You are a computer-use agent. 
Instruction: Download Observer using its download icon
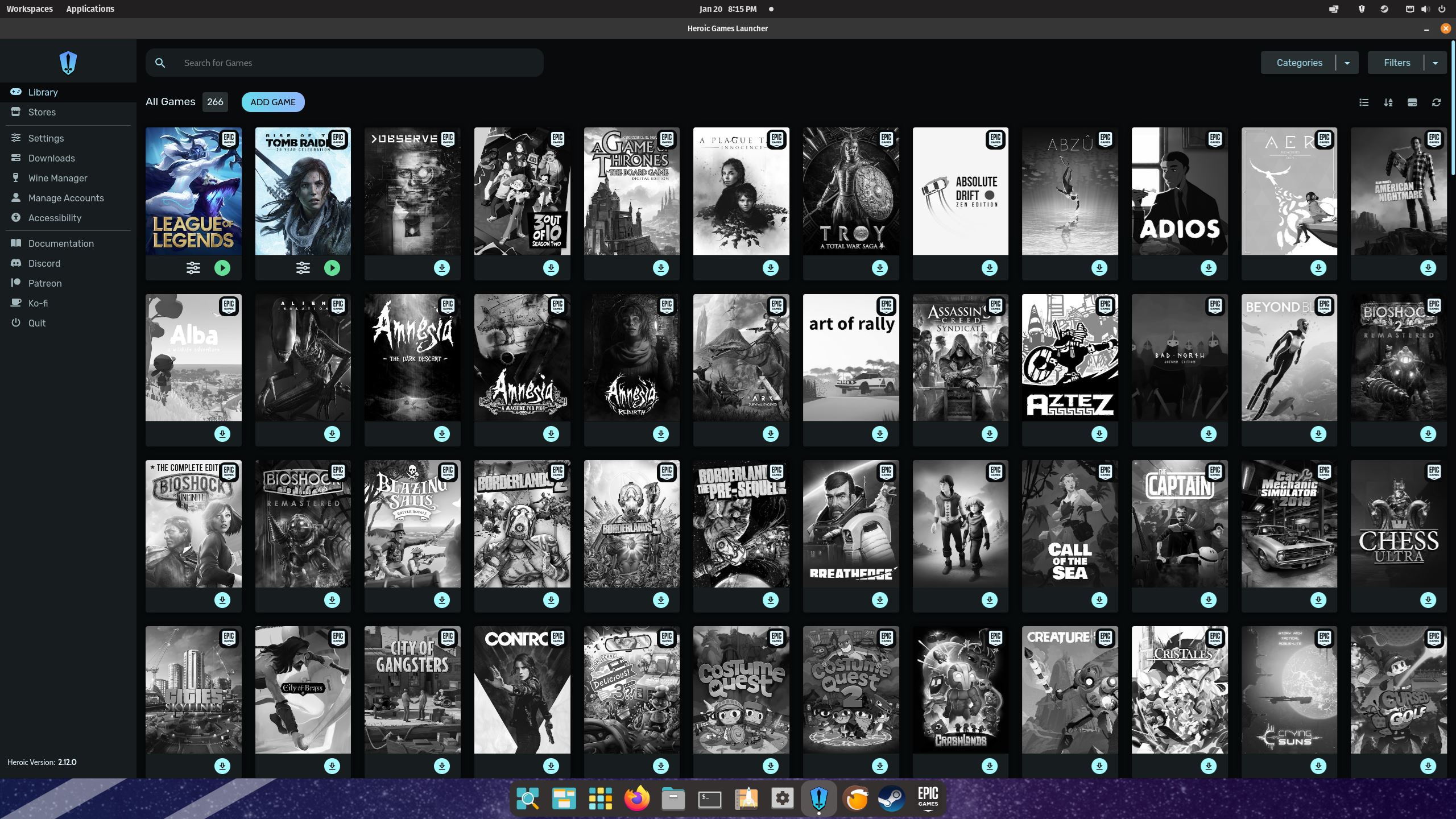(x=442, y=268)
